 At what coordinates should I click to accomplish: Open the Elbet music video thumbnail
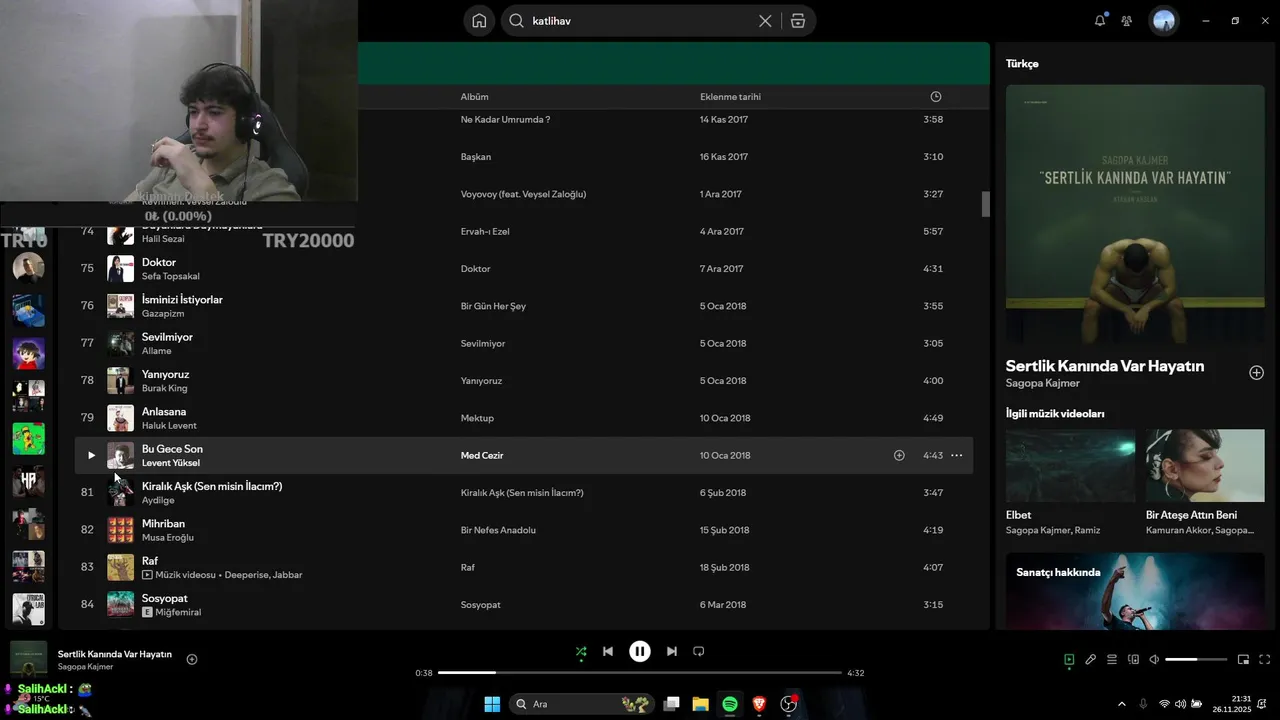[x=1070, y=466]
